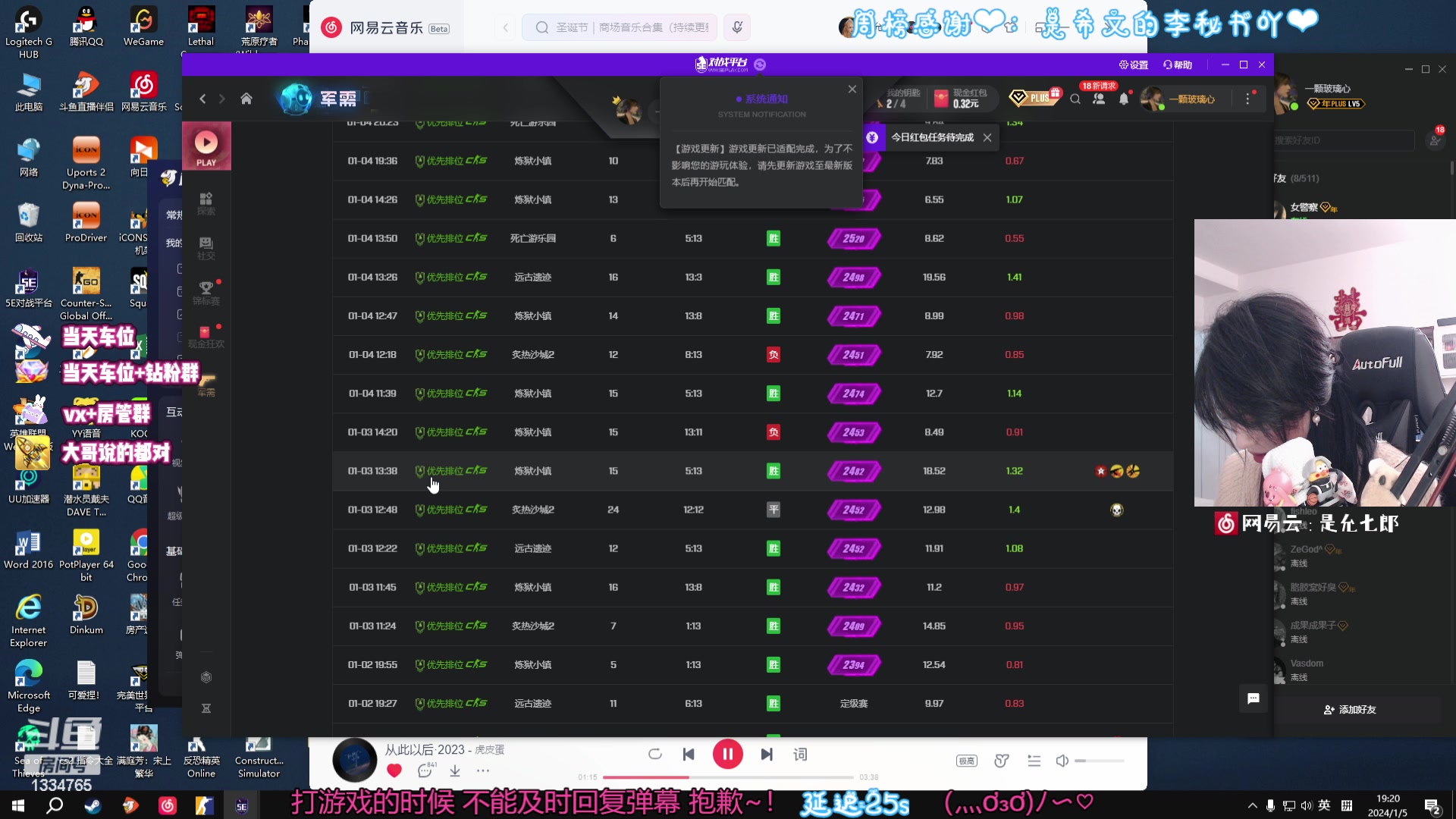1456x819 pixels.
Task: Open more options dots for current song
Action: (483, 770)
